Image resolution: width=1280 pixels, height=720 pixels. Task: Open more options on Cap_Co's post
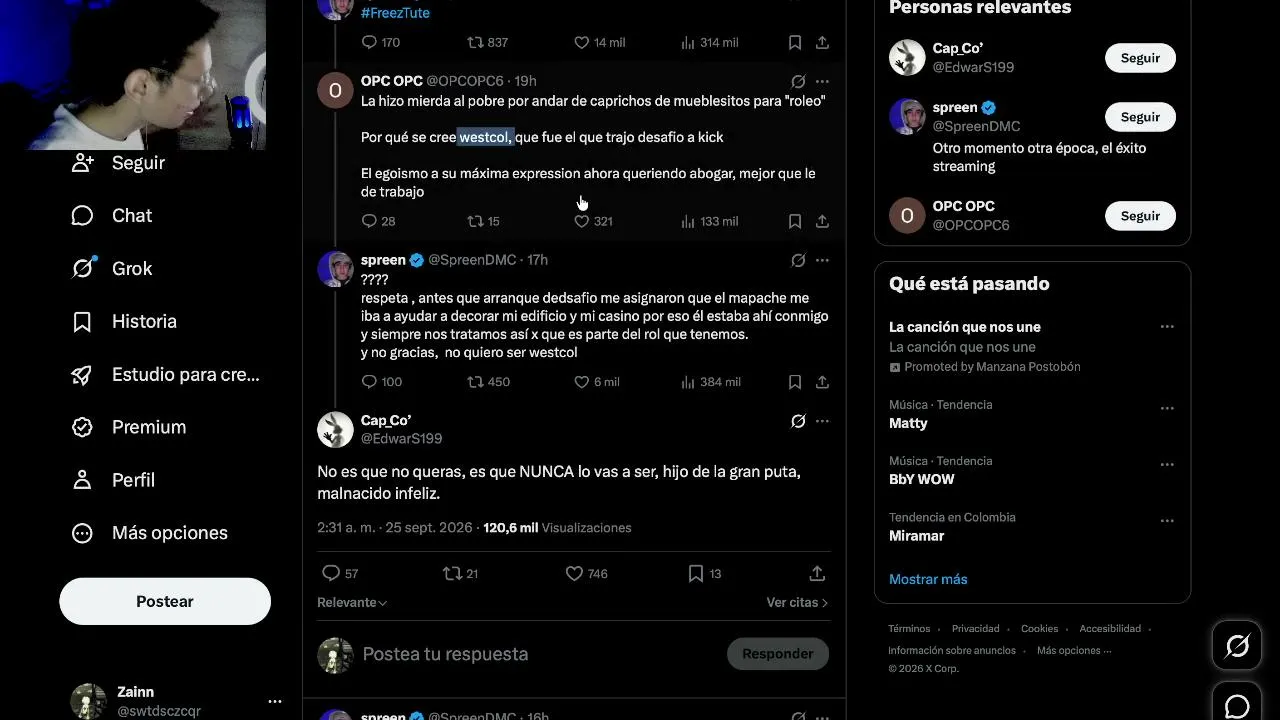pyautogui.click(x=822, y=421)
